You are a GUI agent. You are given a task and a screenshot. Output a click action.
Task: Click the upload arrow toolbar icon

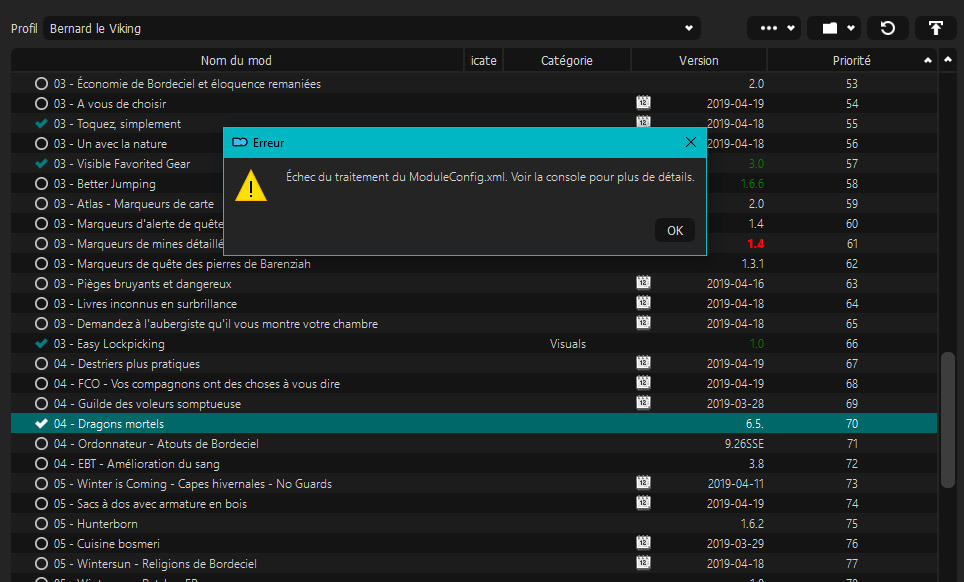[x=935, y=28]
